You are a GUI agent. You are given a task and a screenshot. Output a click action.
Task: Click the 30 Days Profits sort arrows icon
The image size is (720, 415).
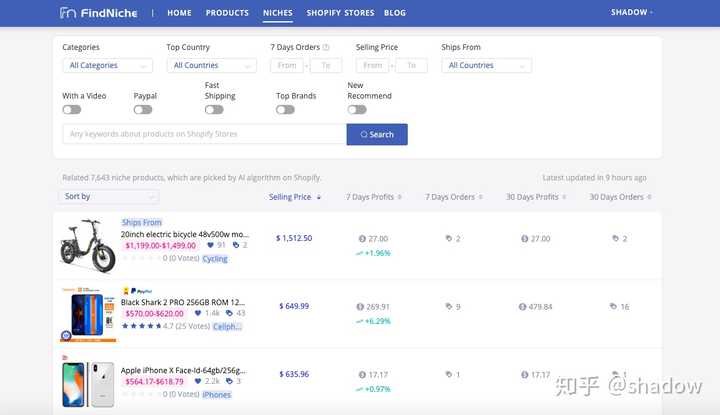pyautogui.click(x=564, y=197)
